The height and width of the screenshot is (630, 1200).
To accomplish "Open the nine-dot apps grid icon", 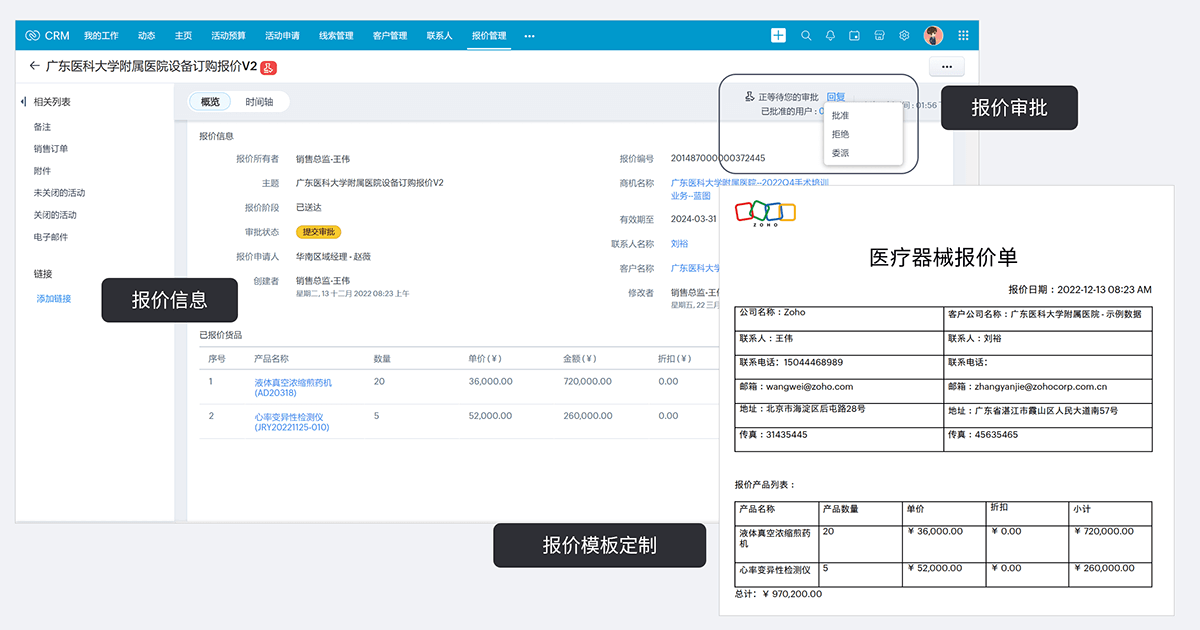I will (963, 35).
